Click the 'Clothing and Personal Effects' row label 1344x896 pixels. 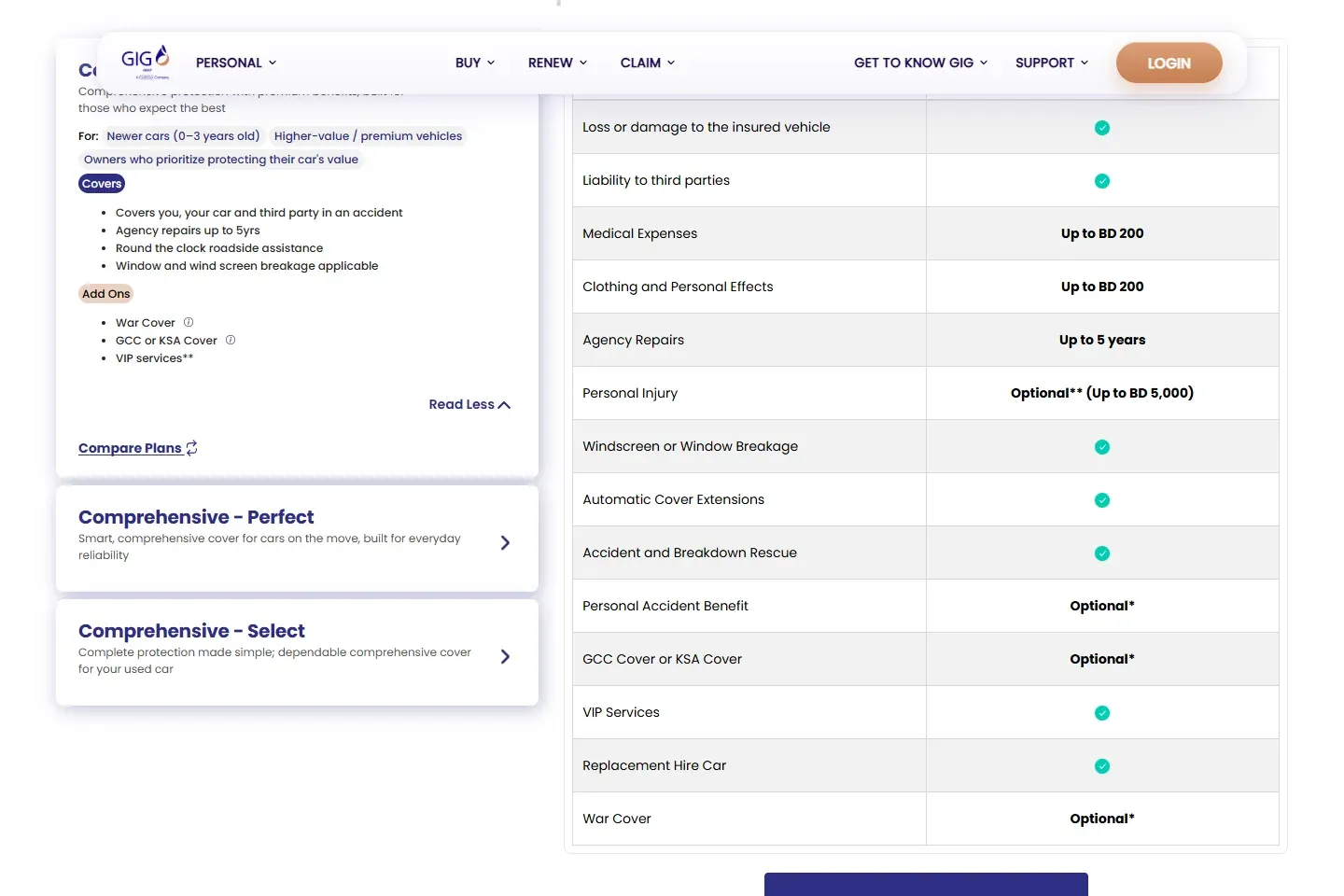tap(678, 287)
